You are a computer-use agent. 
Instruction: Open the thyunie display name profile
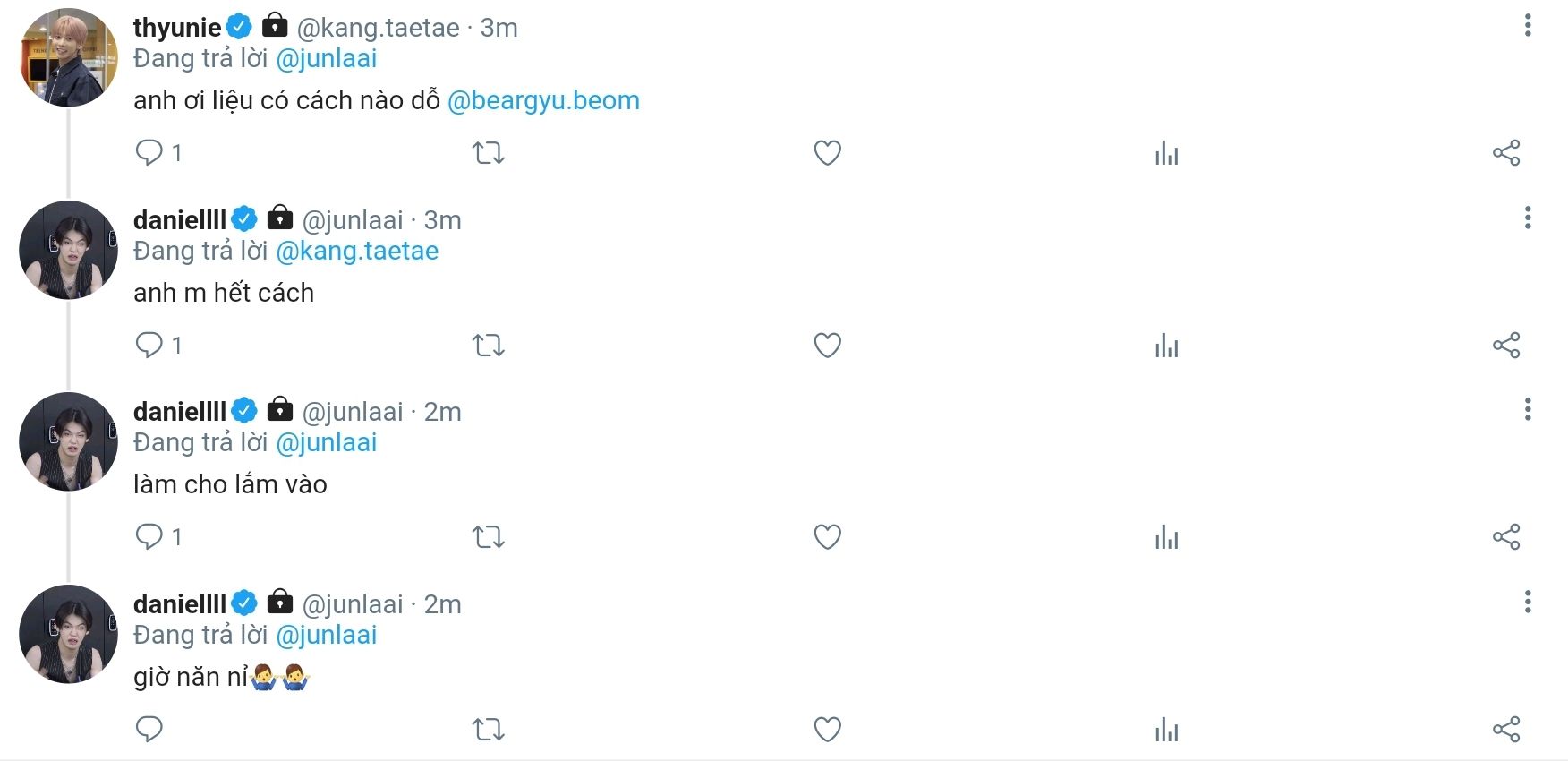click(177, 28)
